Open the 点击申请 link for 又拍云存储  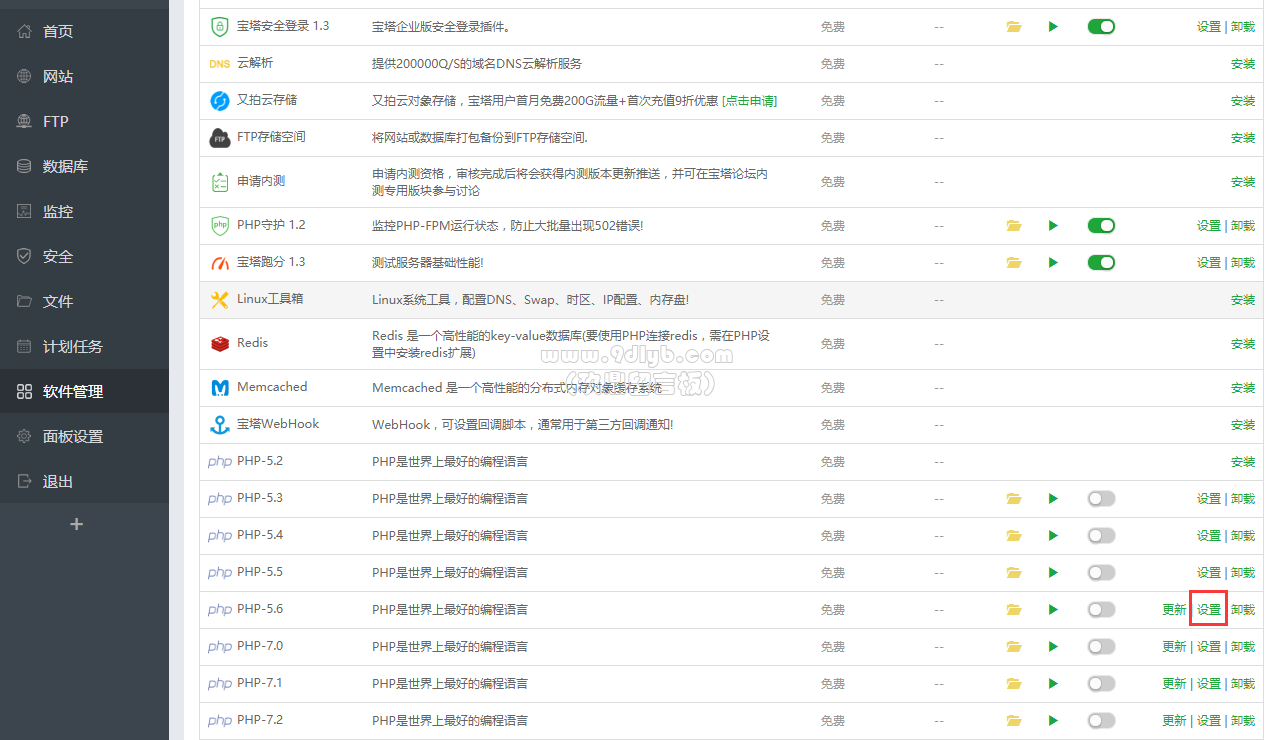749,101
